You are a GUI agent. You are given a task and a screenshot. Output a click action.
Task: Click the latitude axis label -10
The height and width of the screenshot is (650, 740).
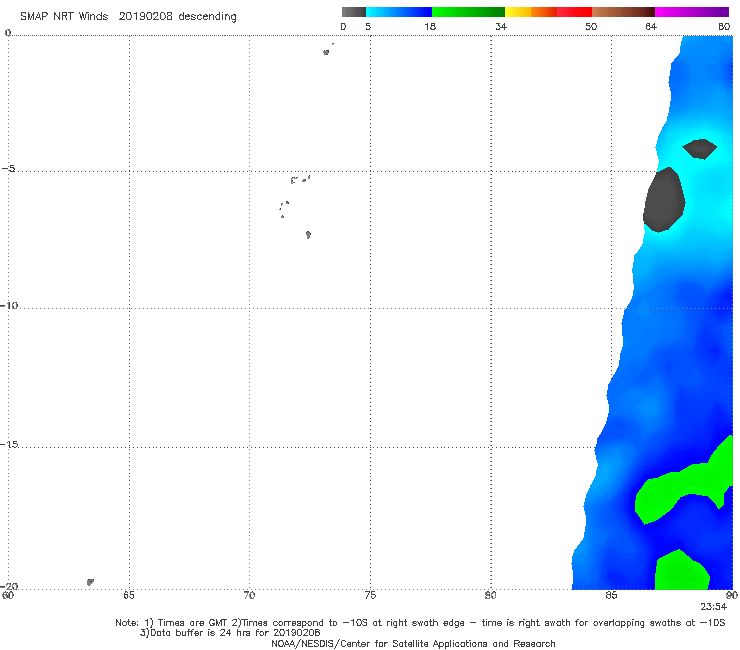(9, 305)
